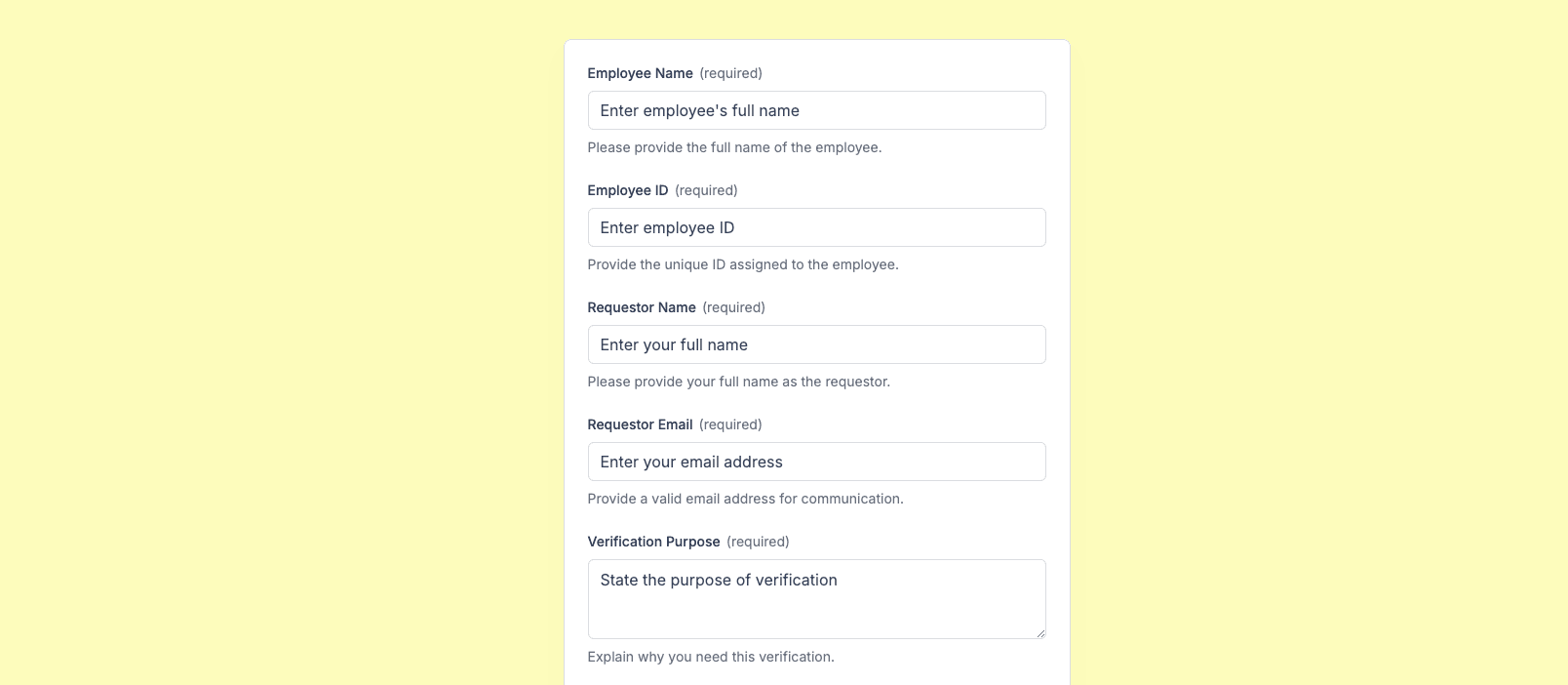Image resolution: width=1568 pixels, height=685 pixels.
Task: Click the "Requestor Email" field label
Action: [x=640, y=424]
